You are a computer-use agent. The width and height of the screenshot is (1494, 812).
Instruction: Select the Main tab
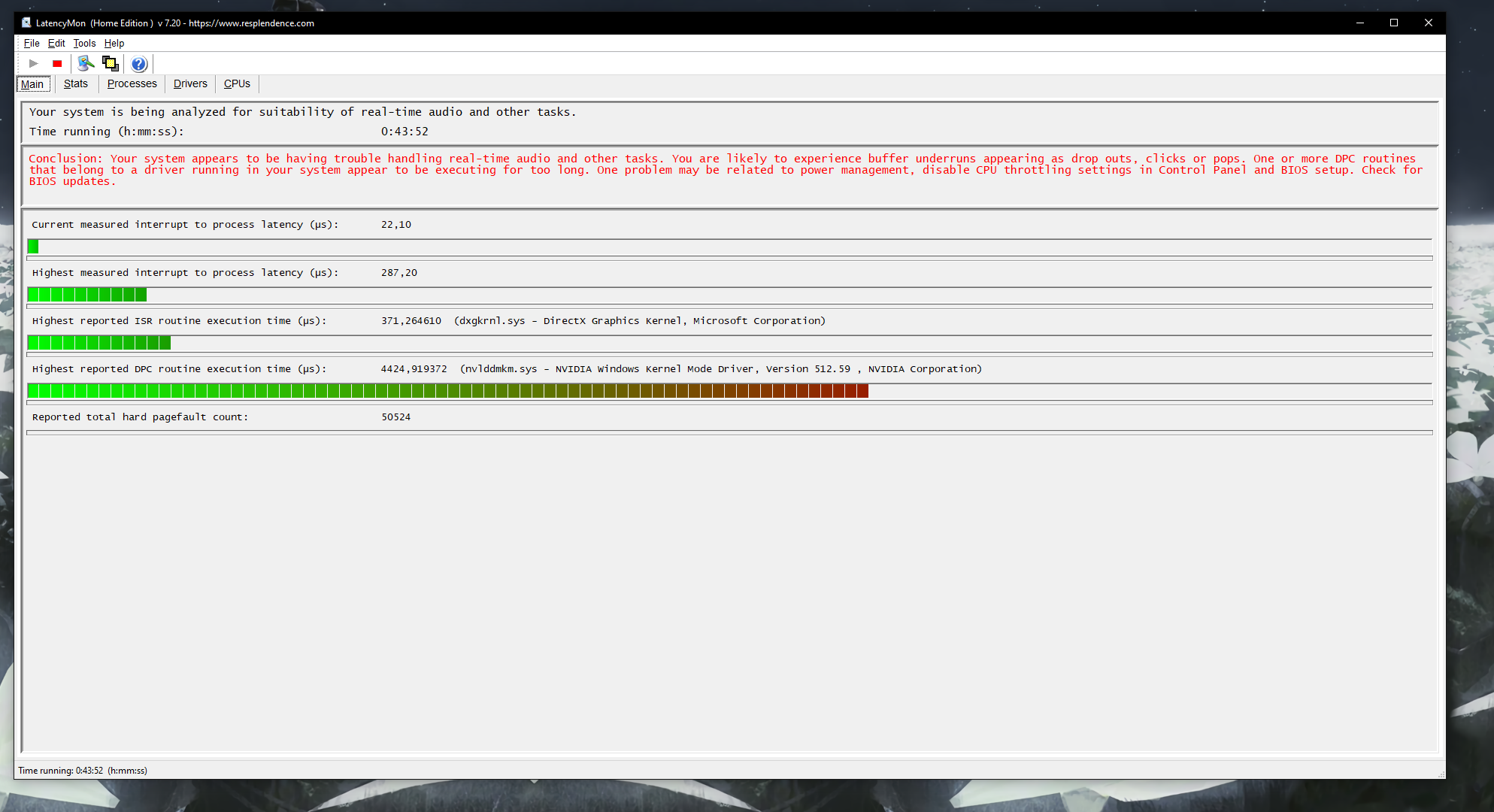tap(32, 84)
